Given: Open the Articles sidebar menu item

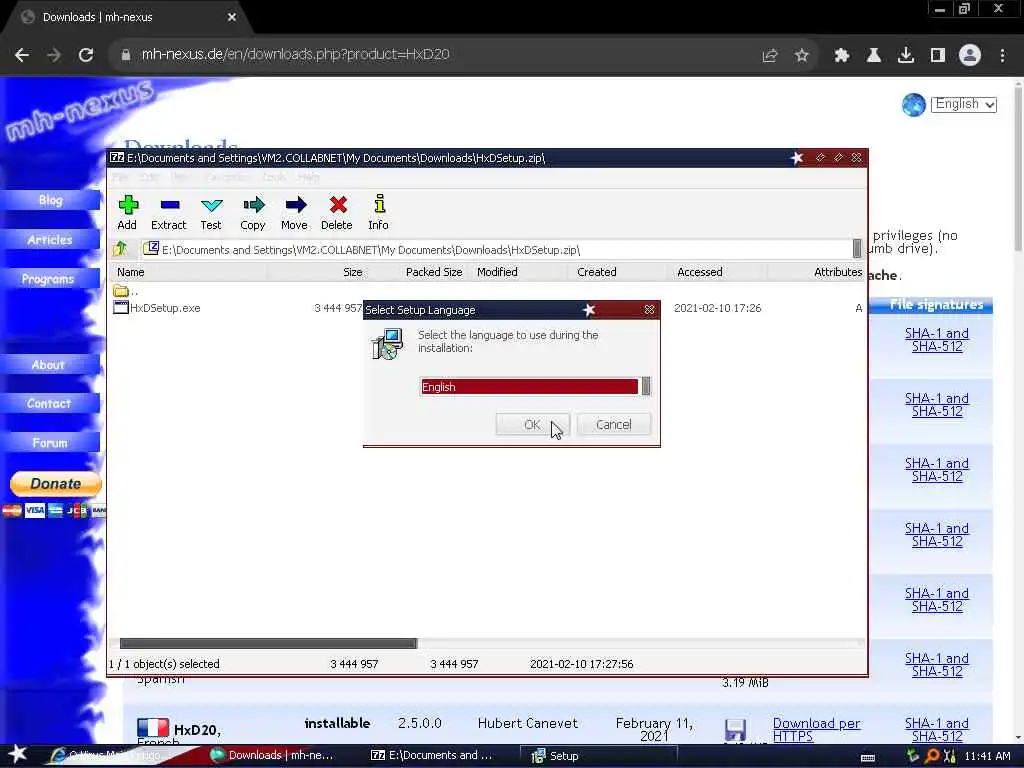Looking at the screenshot, I should pyautogui.click(x=50, y=240).
